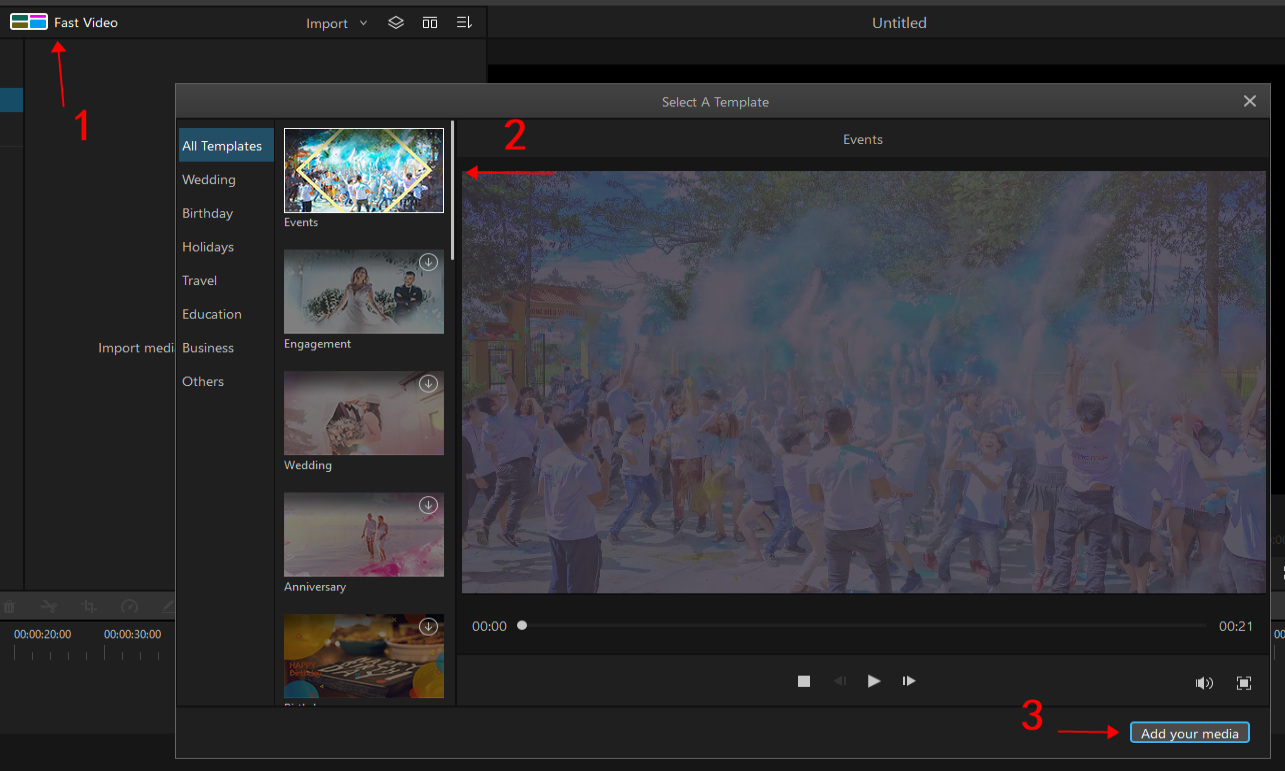Viewport: 1285px width, 771px height.
Task: Click the two-column layout icon on the toolbar
Action: (x=429, y=21)
